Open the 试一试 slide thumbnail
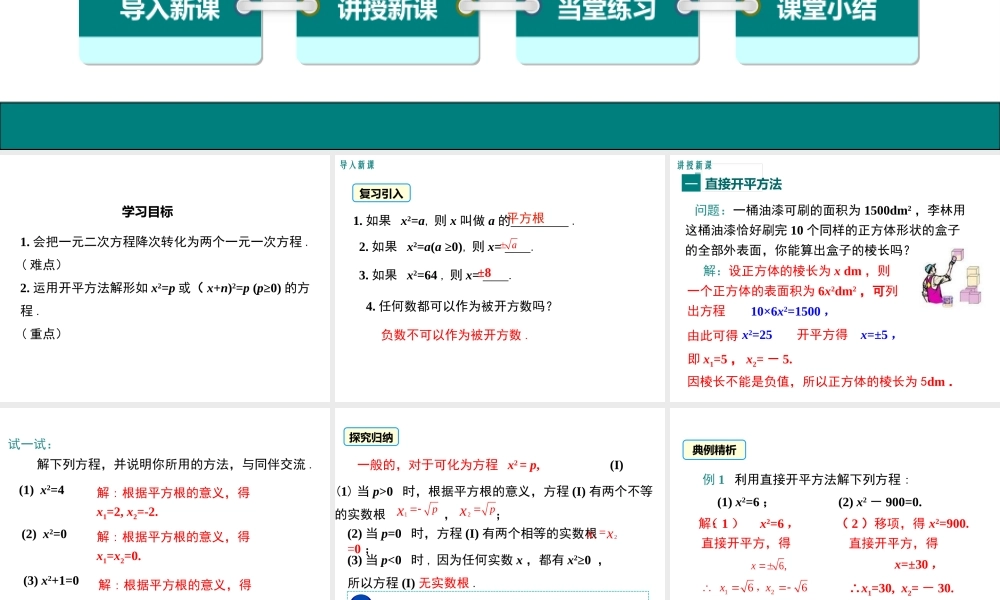1000x600 pixels. click(x=164, y=505)
